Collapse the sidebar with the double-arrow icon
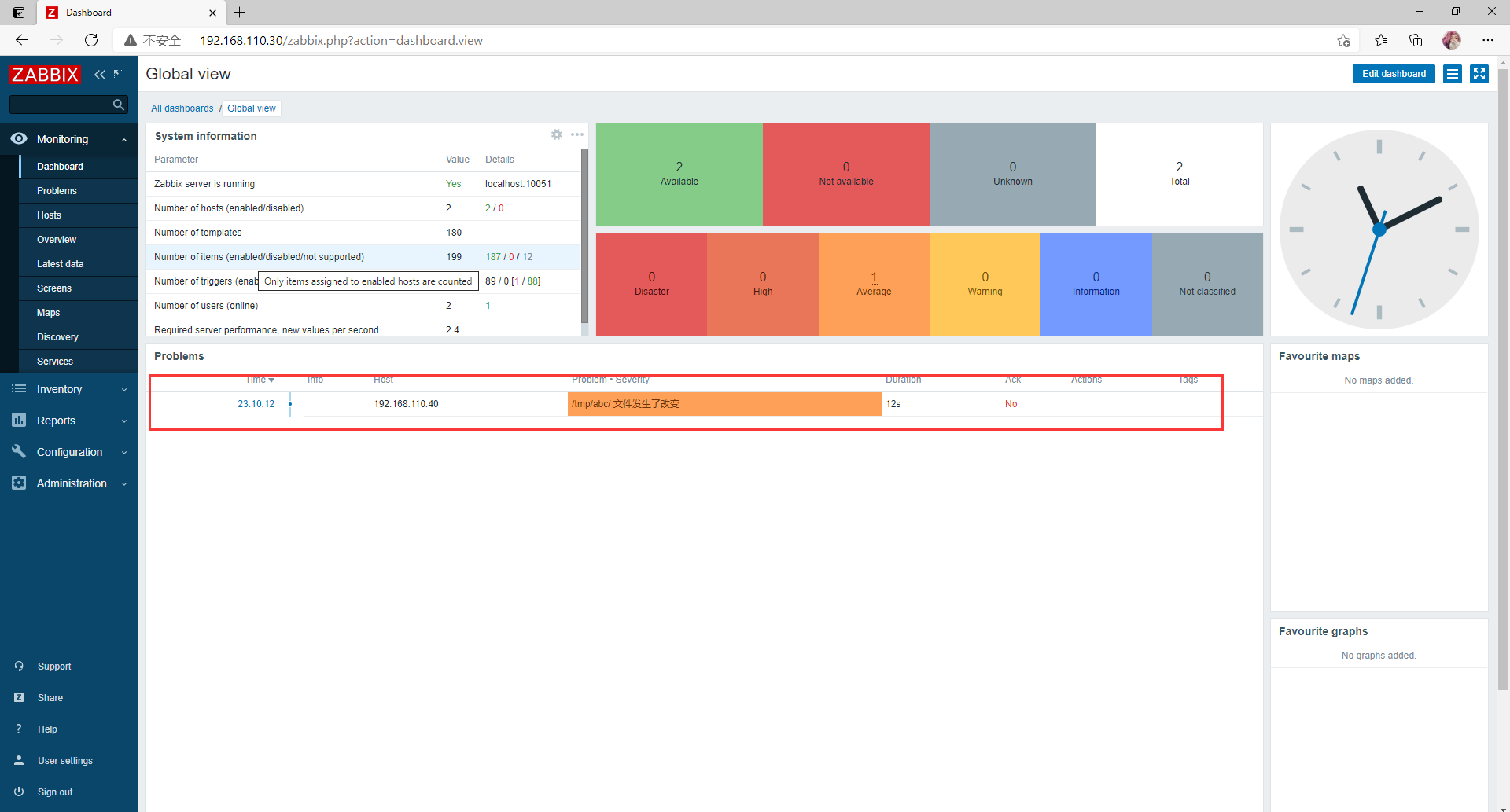 tap(100, 75)
